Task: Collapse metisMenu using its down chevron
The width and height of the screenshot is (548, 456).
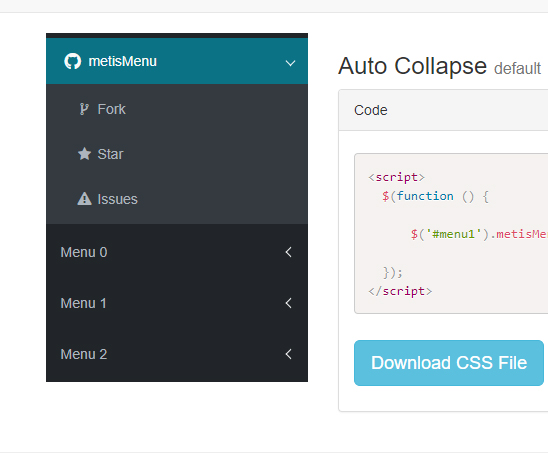Action: coord(290,63)
